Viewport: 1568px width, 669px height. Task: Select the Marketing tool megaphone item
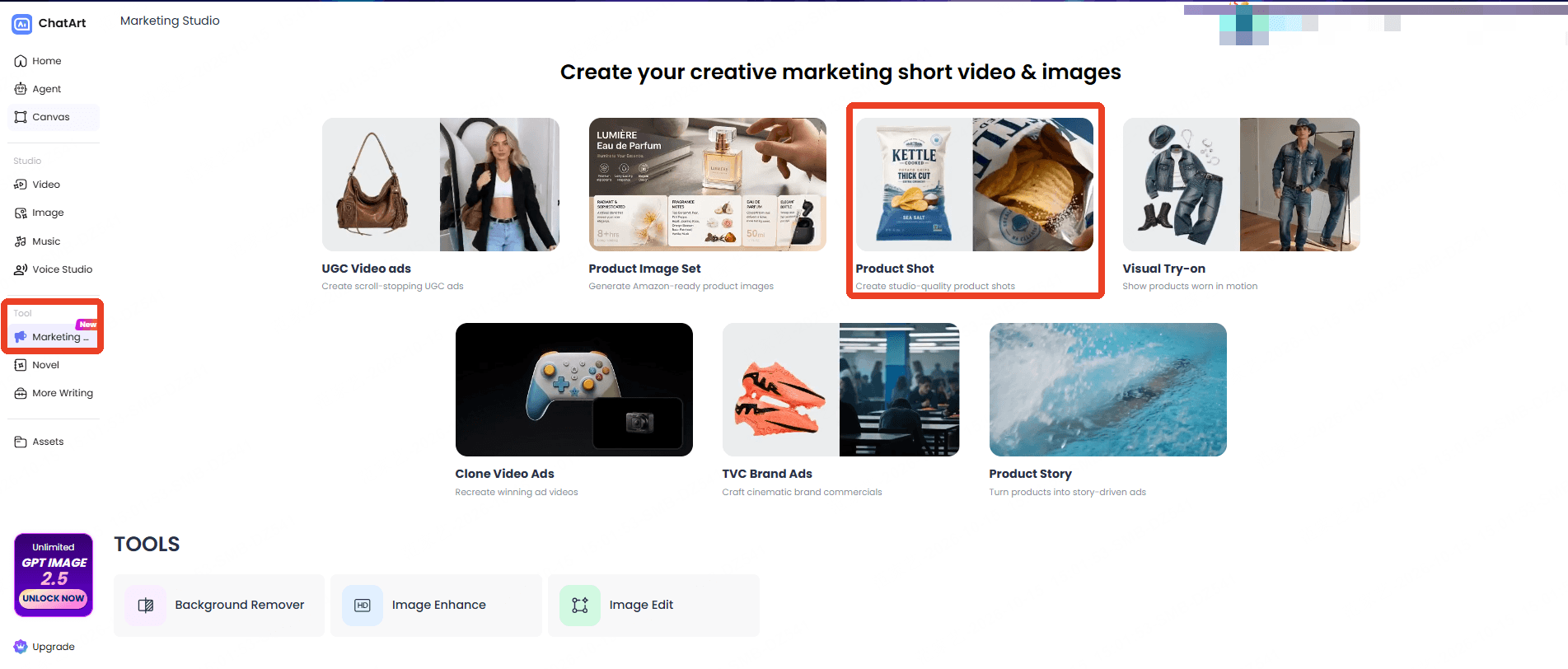pos(54,337)
